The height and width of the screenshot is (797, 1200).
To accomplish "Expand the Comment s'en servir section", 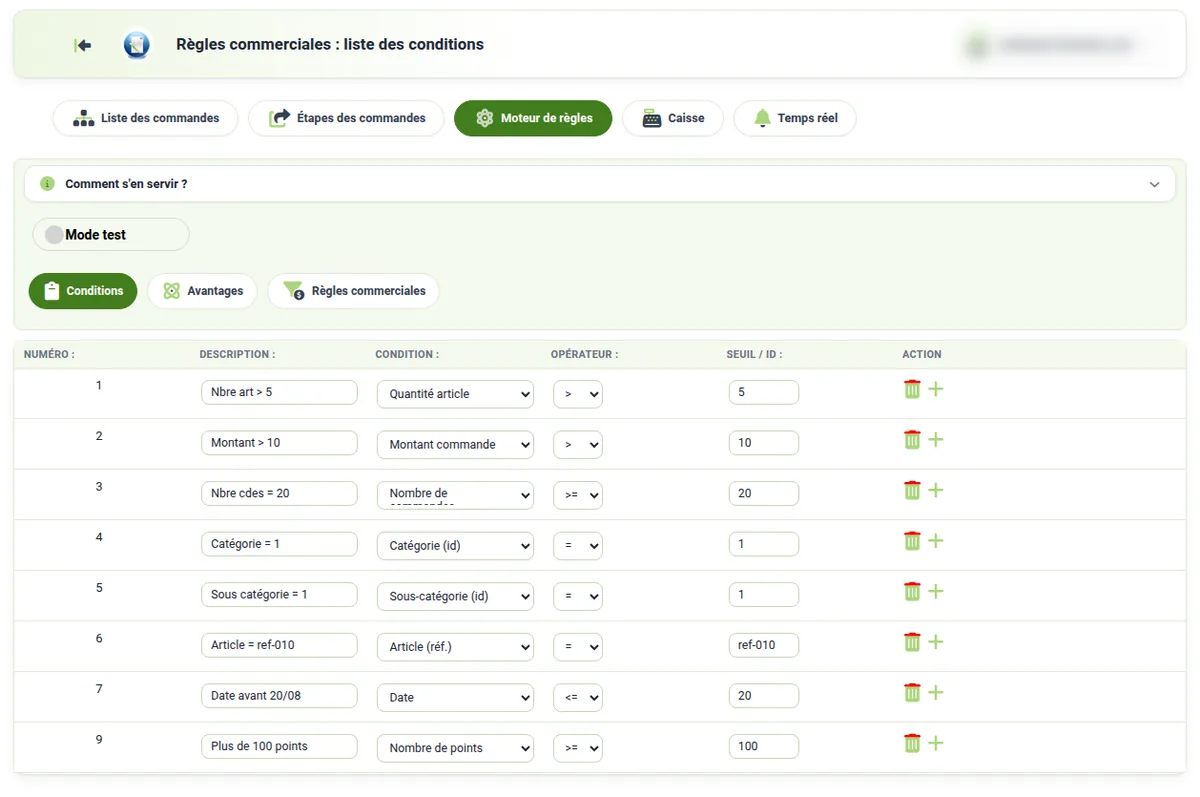I will (600, 184).
